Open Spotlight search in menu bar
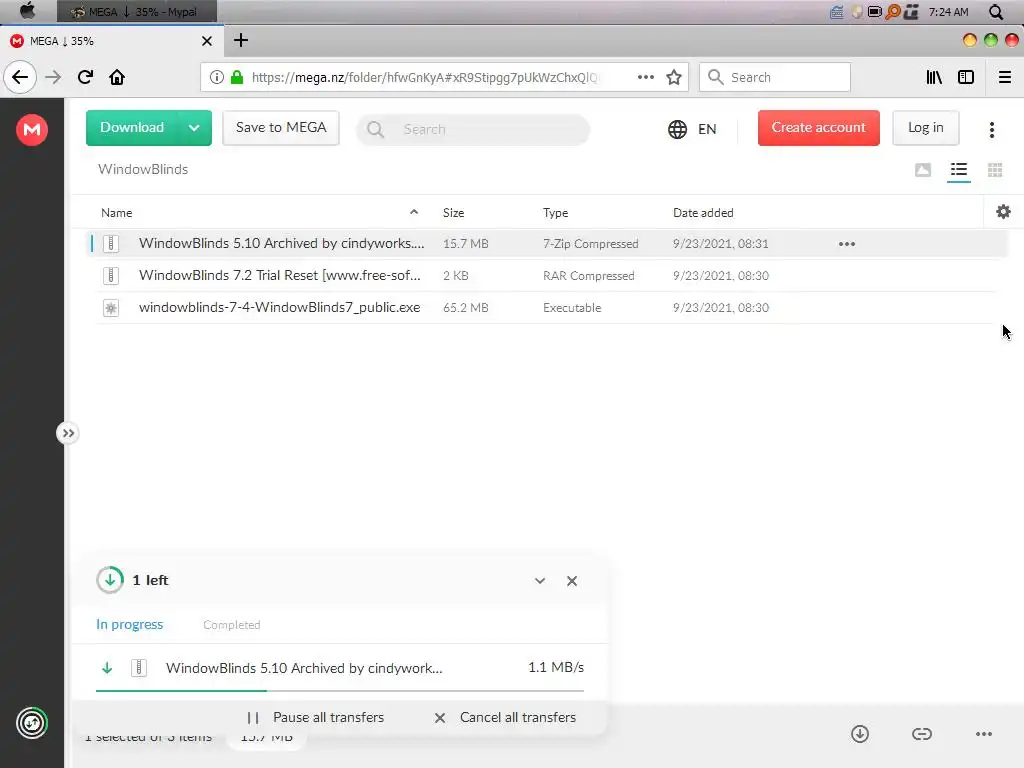 (x=996, y=12)
